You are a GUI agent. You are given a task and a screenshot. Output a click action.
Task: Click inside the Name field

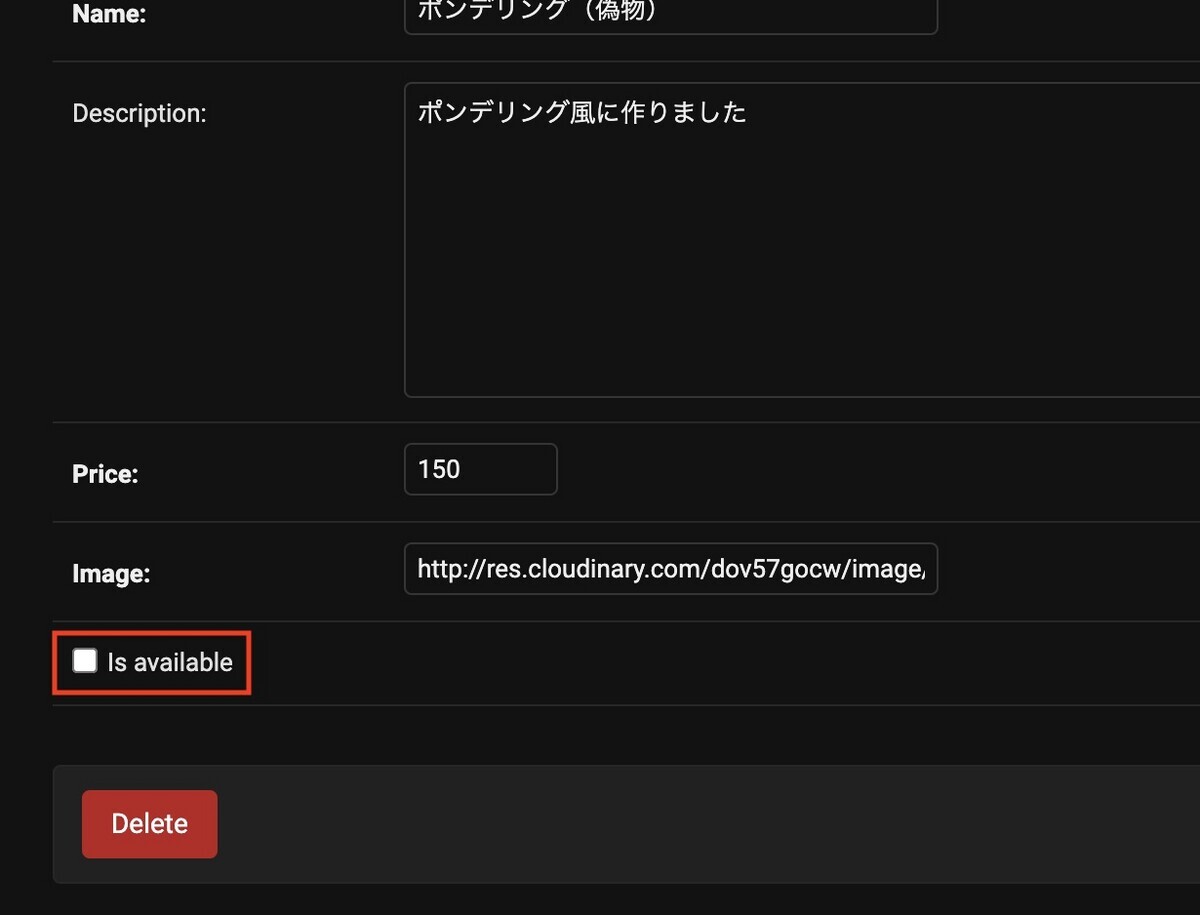coord(670,12)
